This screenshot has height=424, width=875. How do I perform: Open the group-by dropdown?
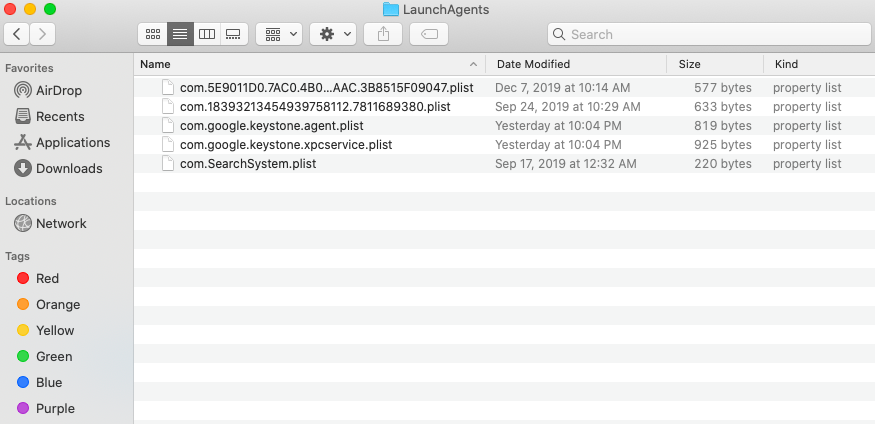click(279, 34)
